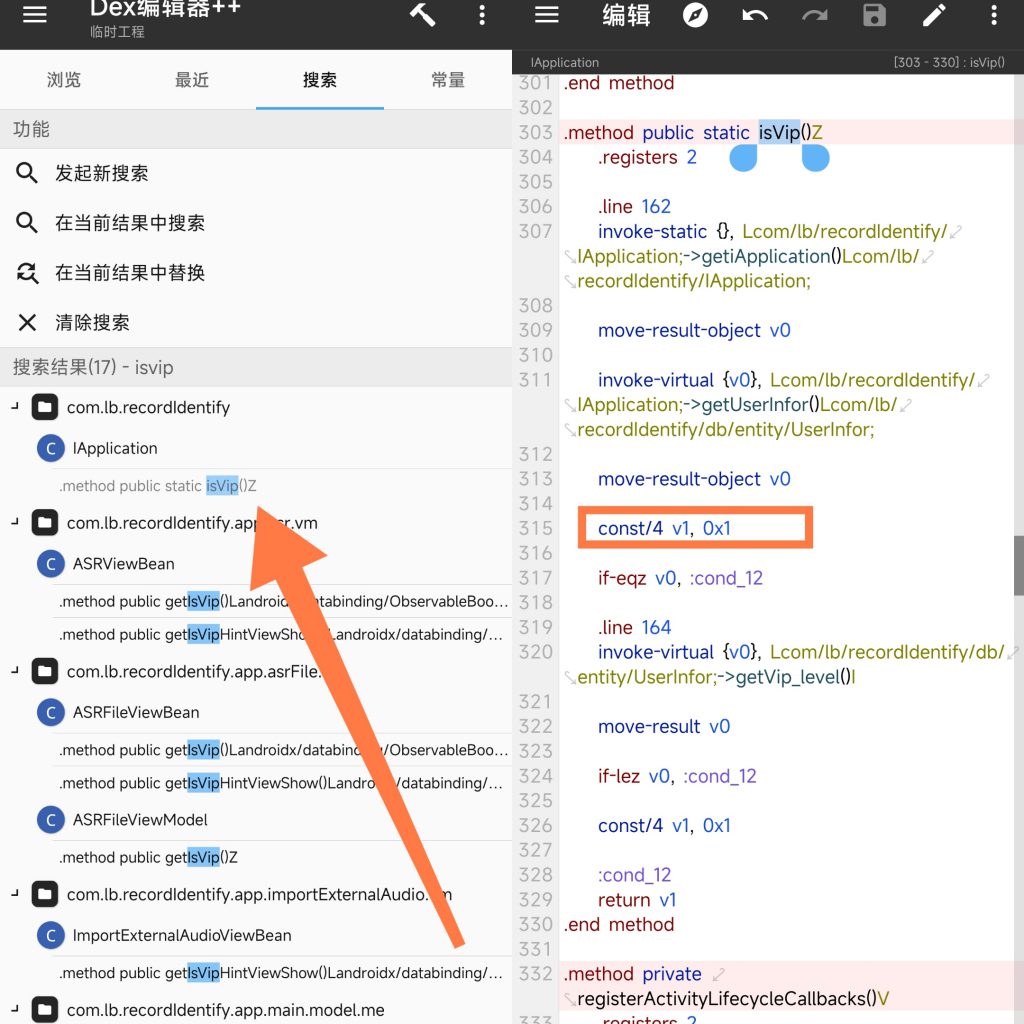Replace within current results using 在当前结果中替换
Screen dimensions: 1024x1024
[130, 272]
